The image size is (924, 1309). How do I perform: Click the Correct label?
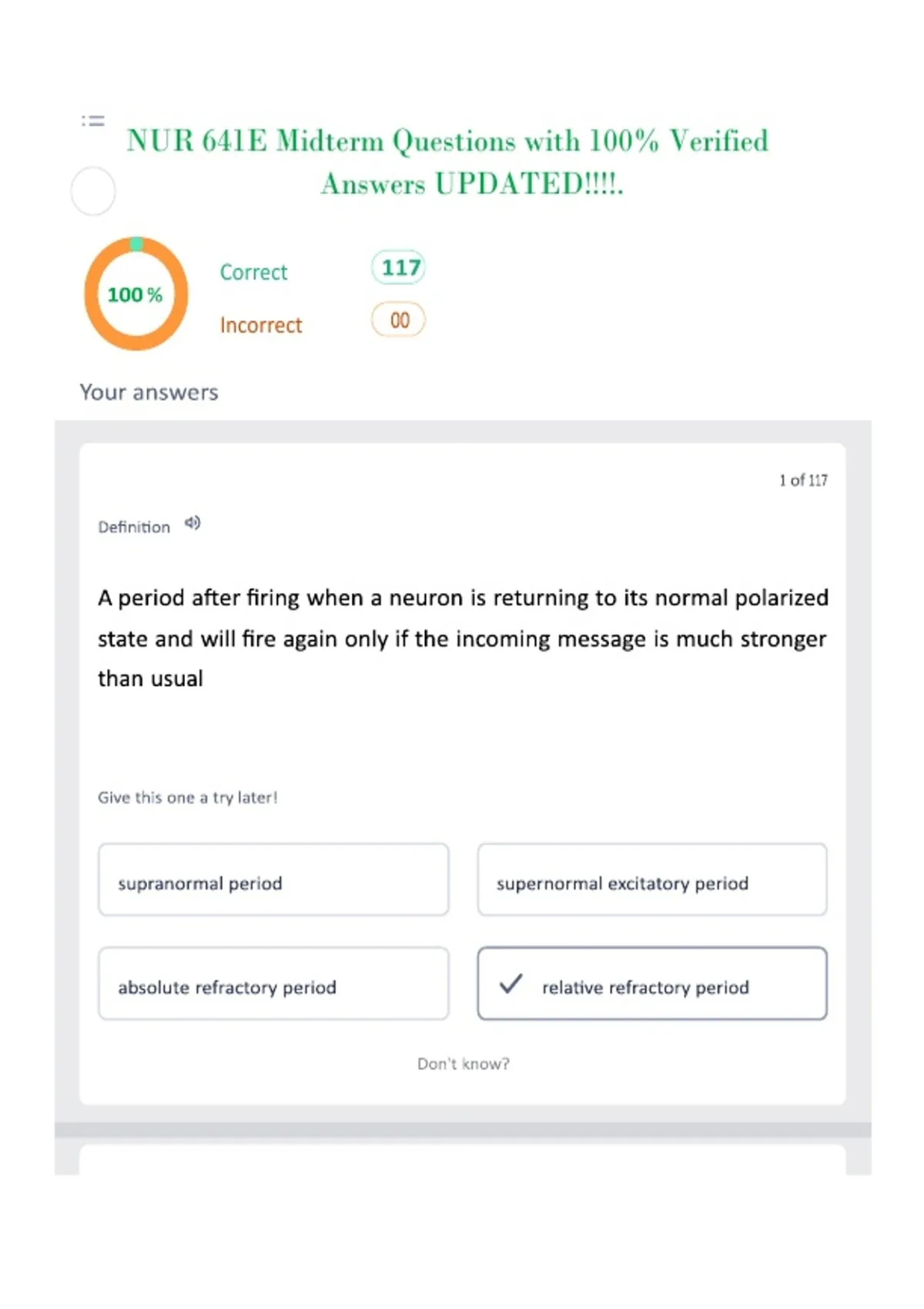point(253,273)
